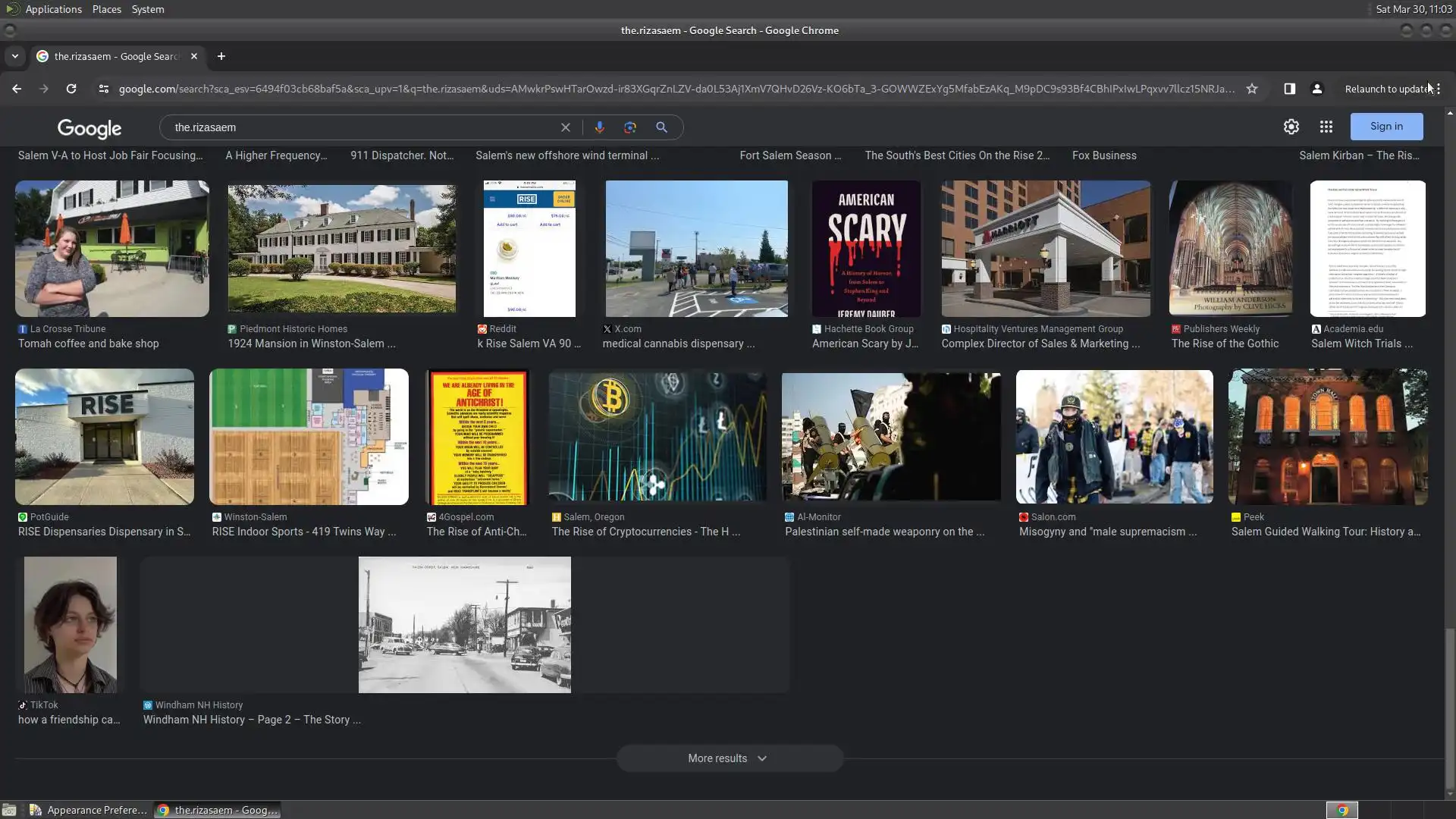Viewport: 1456px width, 819px height.
Task: Click the Sign in button
Action: click(x=1385, y=127)
